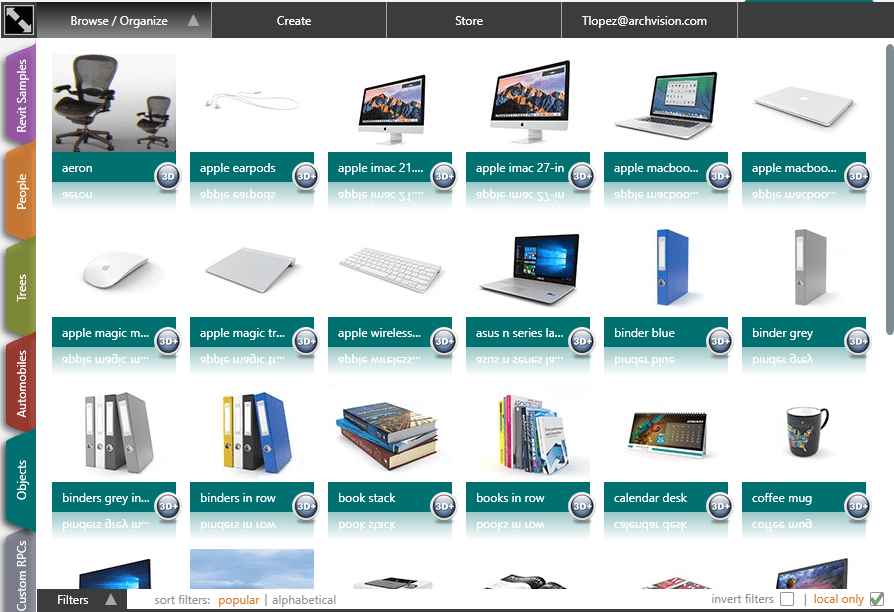Select the aeron chair thumbnail

point(114,103)
